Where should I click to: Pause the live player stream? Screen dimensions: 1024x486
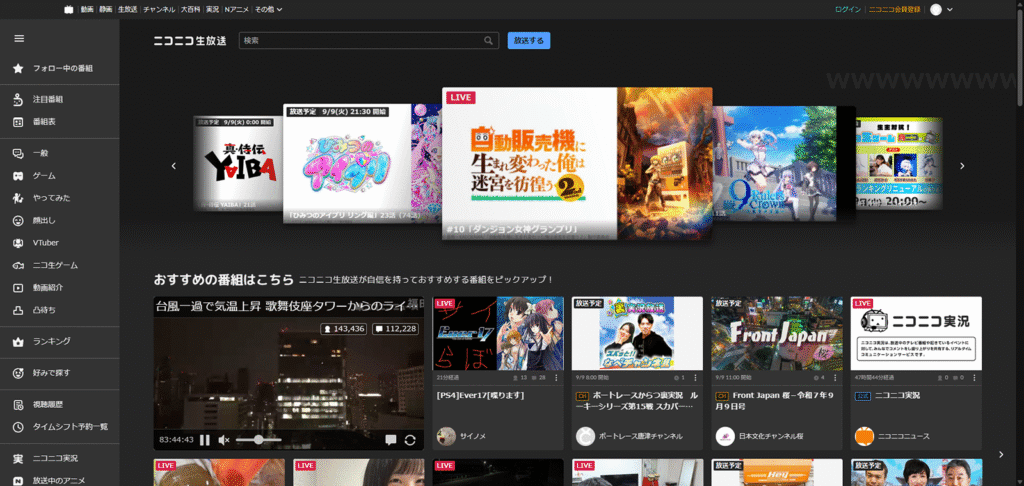(205, 440)
